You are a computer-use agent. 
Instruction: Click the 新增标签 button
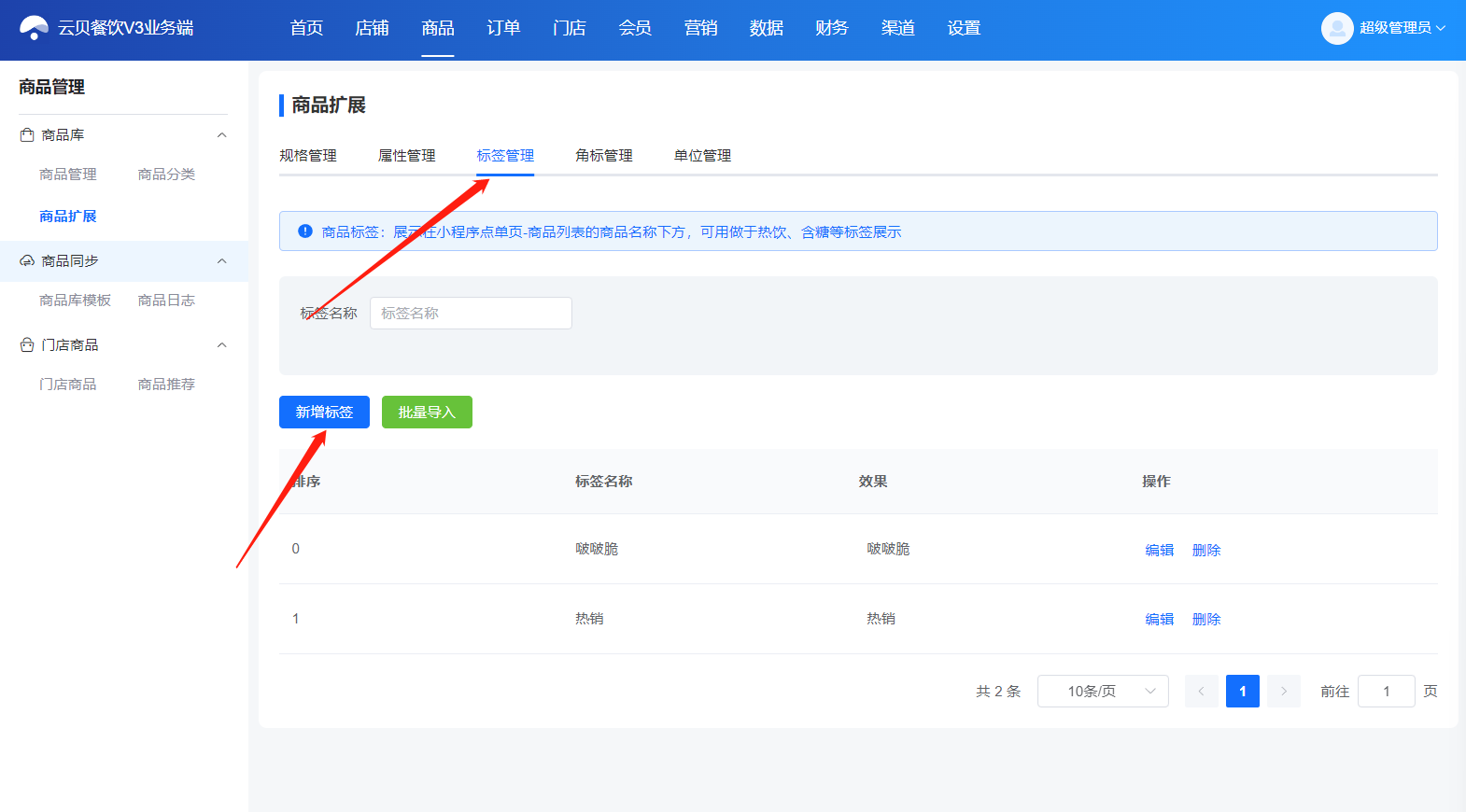tap(324, 413)
